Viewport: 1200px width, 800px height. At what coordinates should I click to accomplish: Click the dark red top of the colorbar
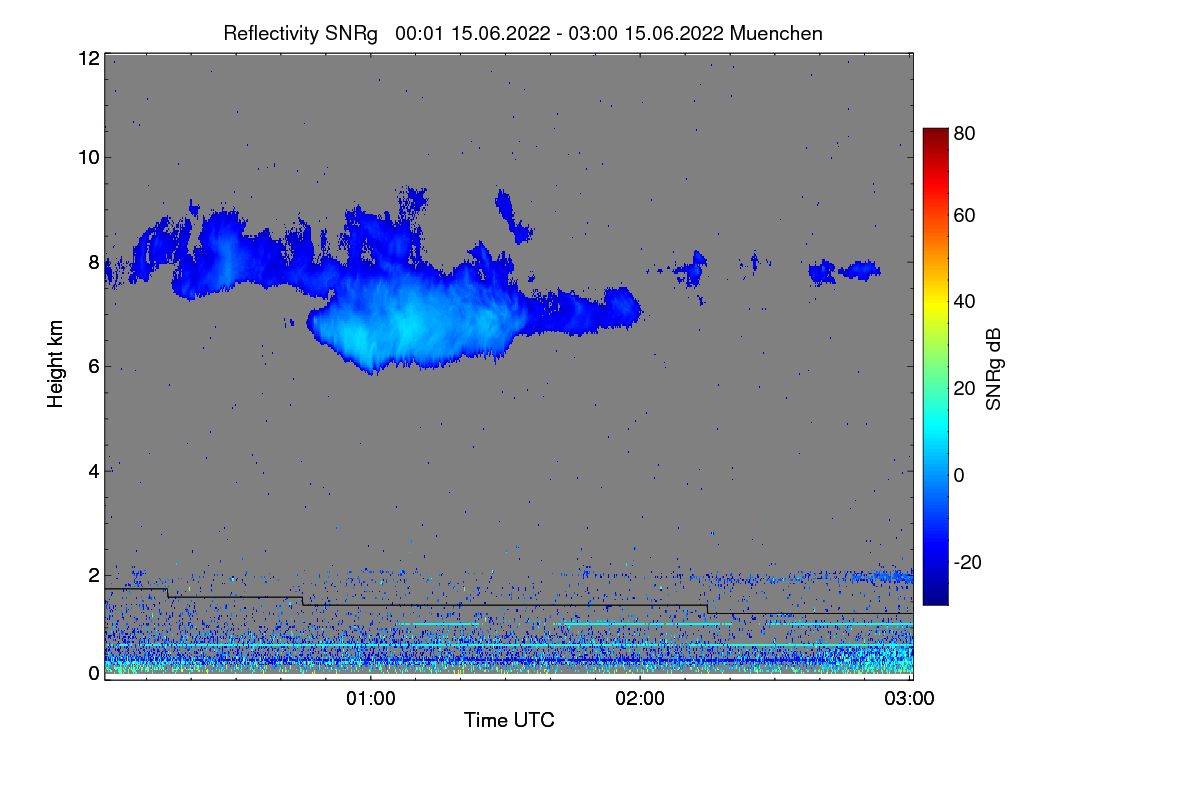pyautogui.click(x=935, y=135)
